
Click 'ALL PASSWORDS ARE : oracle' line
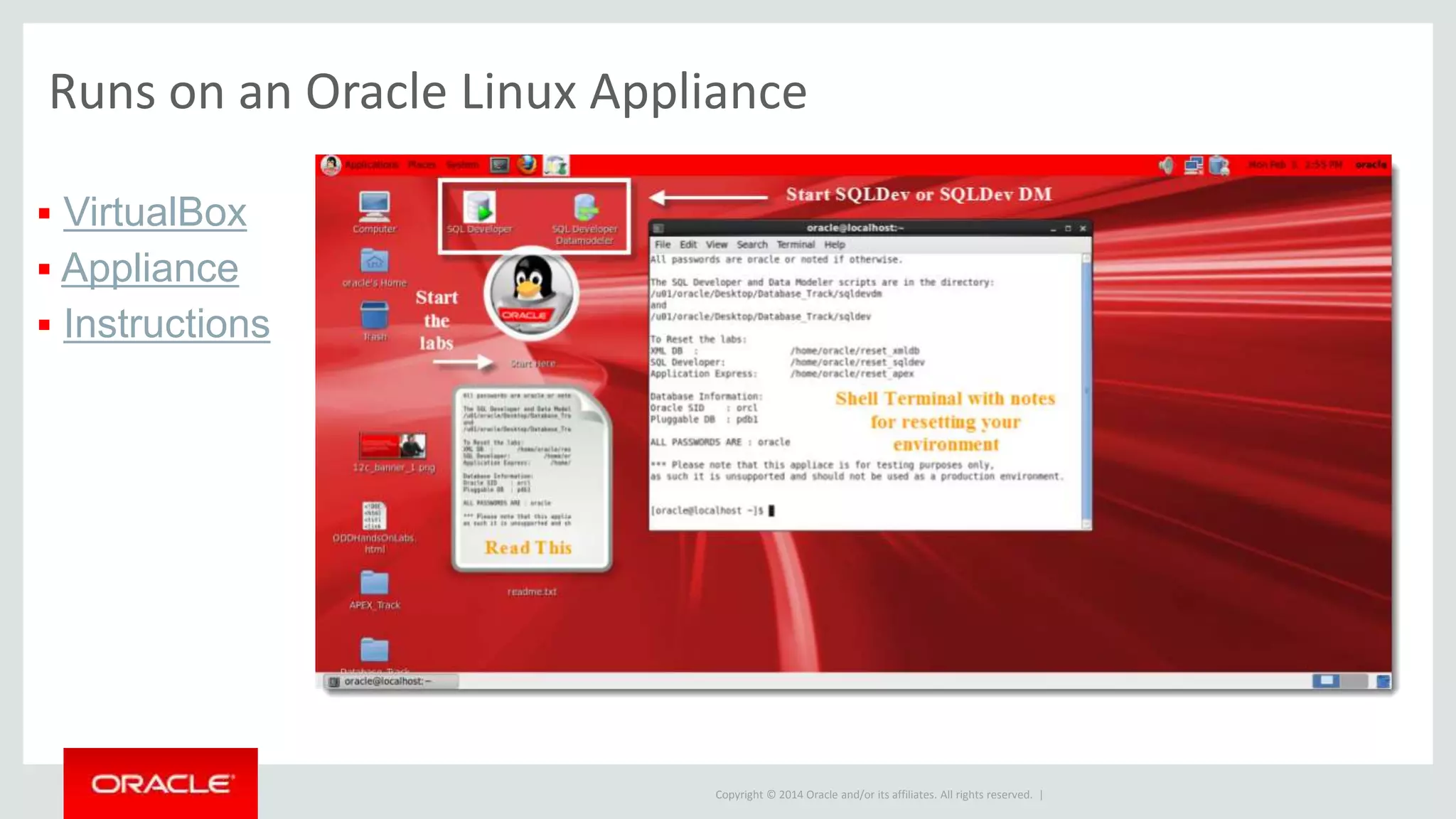pos(720,442)
